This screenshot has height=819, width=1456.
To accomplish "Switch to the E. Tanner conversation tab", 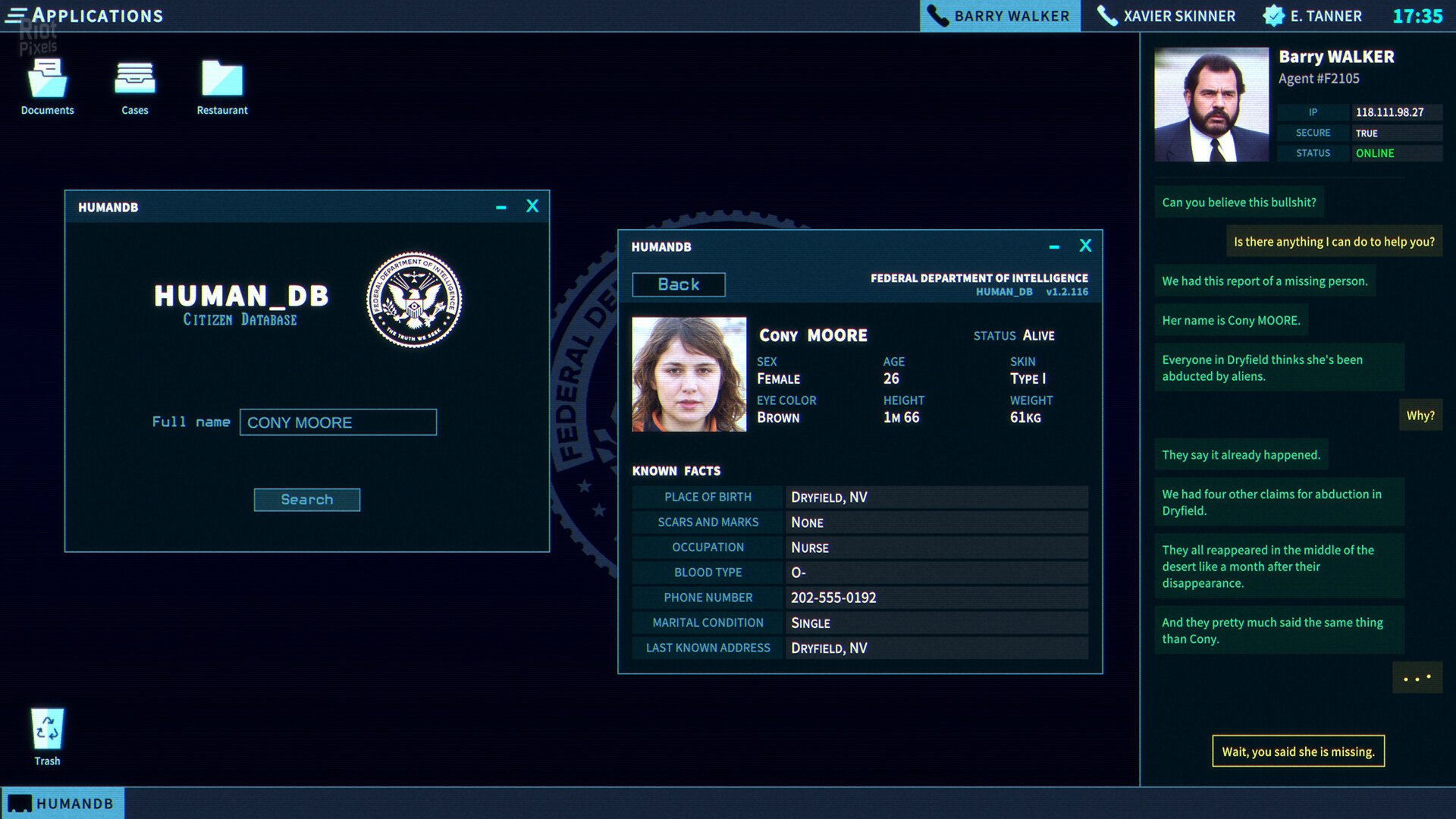I will [1323, 15].
